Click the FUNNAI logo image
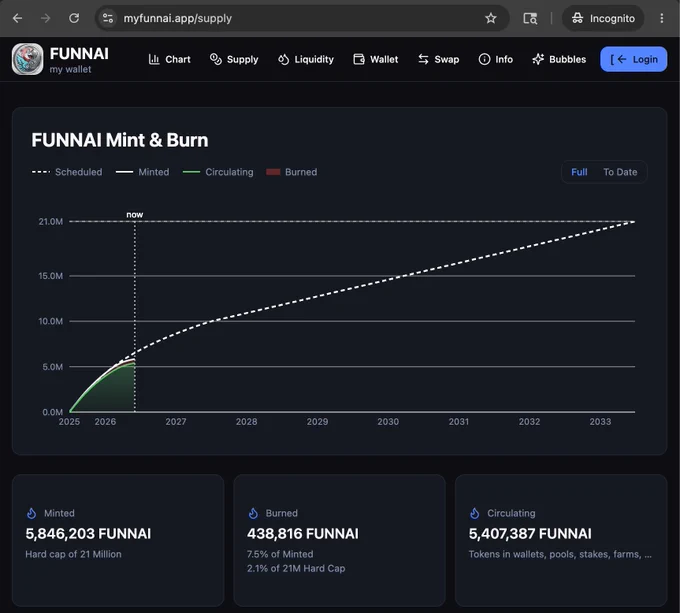This screenshot has width=680, height=613. pos(27,59)
